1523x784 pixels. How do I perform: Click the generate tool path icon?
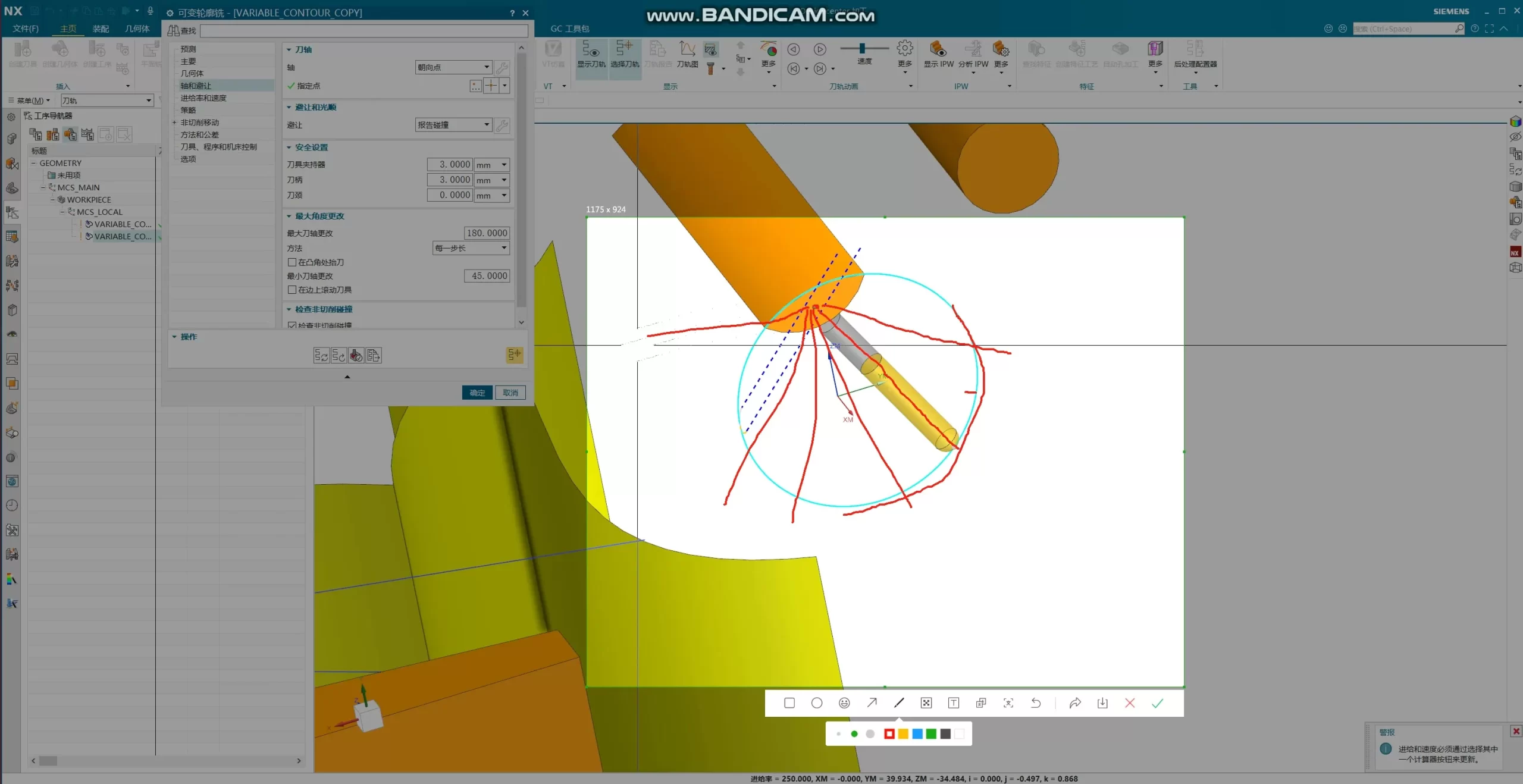tap(321, 356)
